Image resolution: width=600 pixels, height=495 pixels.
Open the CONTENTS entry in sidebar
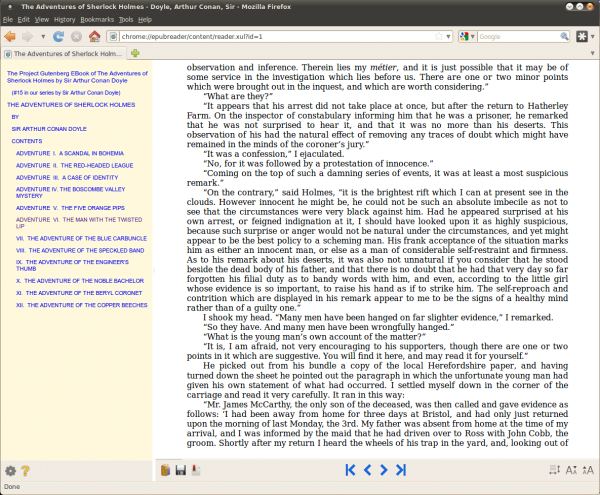[x=27, y=141]
